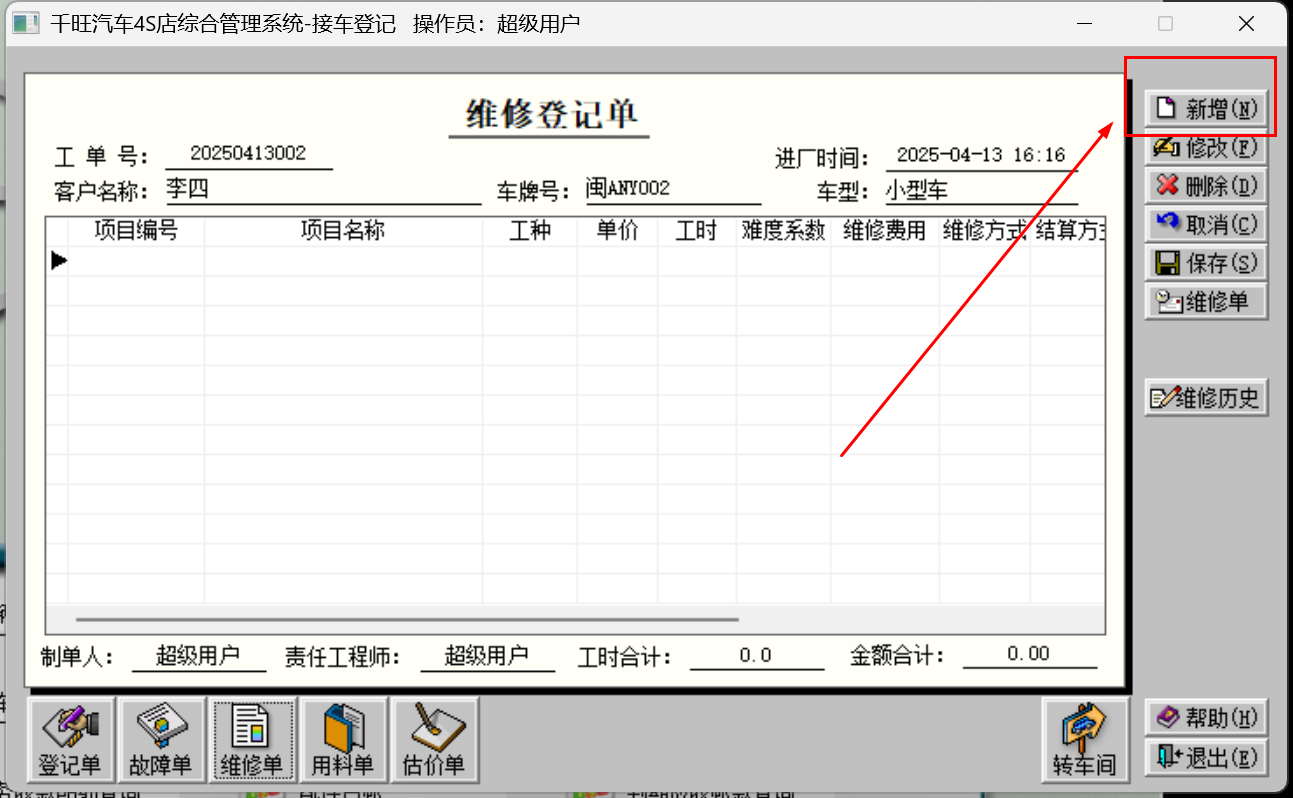
Task: Click the 维修方式 column header
Action: click(x=985, y=231)
